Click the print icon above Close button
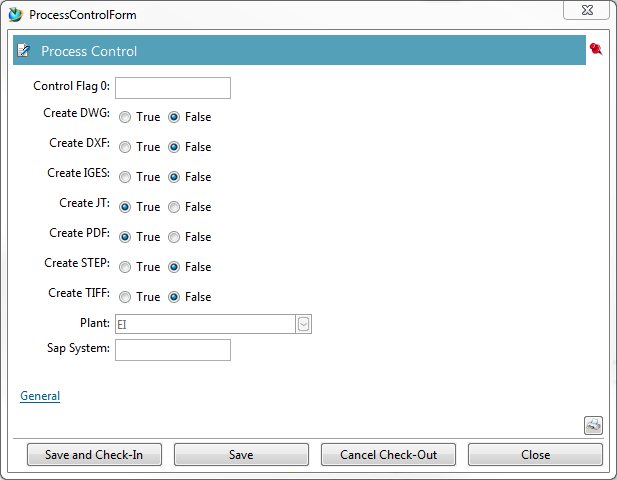The image size is (617, 480). pos(593,426)
